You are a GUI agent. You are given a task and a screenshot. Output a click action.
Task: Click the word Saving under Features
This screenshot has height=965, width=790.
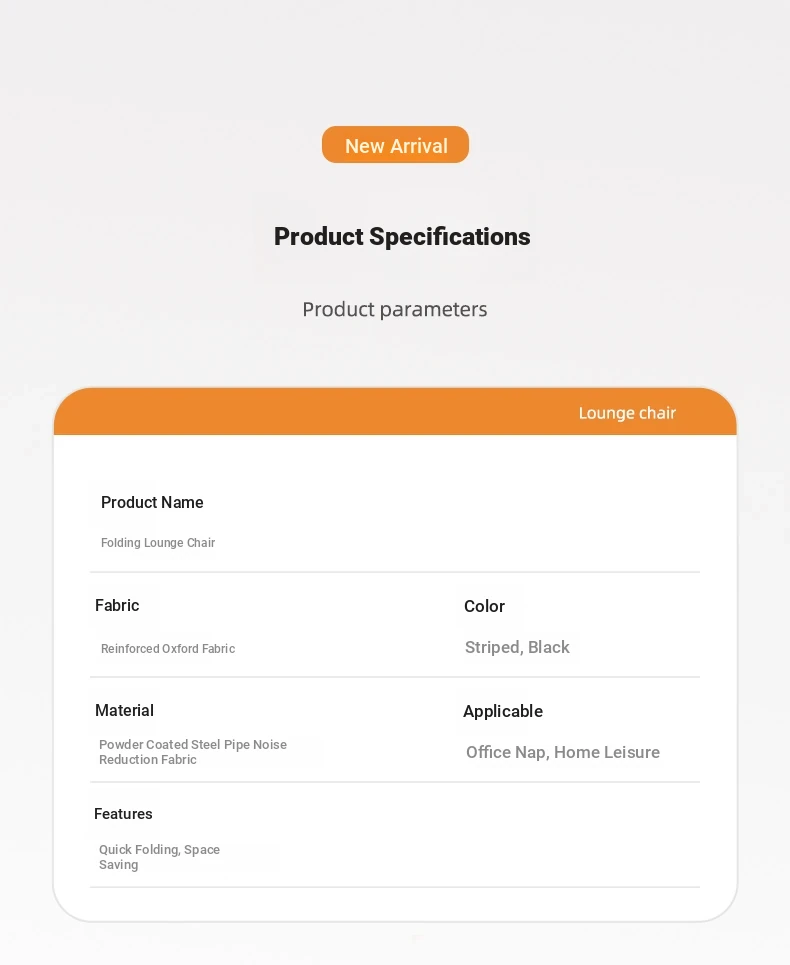(118, 865)
